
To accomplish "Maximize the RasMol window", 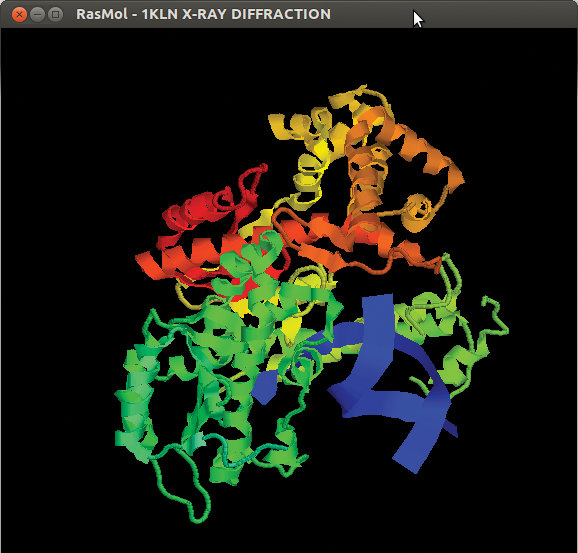I will click(x=55, y=15).
